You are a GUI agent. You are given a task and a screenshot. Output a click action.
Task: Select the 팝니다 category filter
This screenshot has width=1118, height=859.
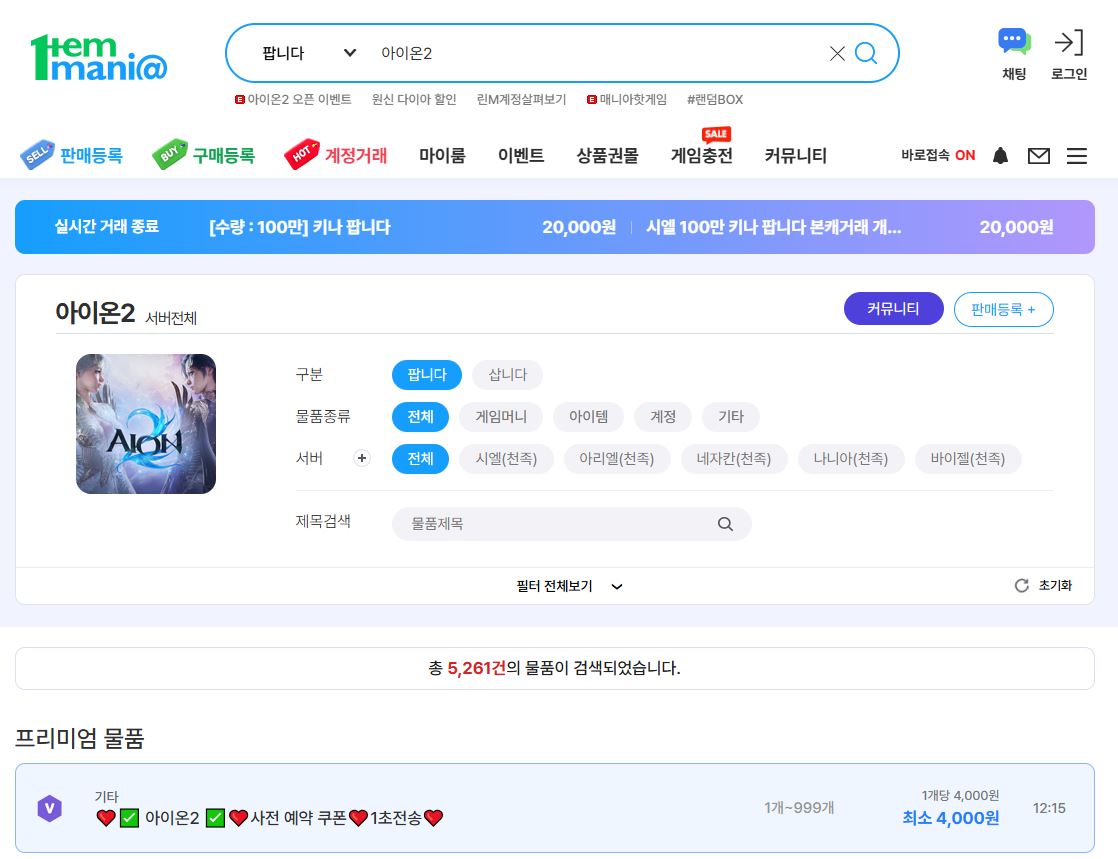coord(426,374)
